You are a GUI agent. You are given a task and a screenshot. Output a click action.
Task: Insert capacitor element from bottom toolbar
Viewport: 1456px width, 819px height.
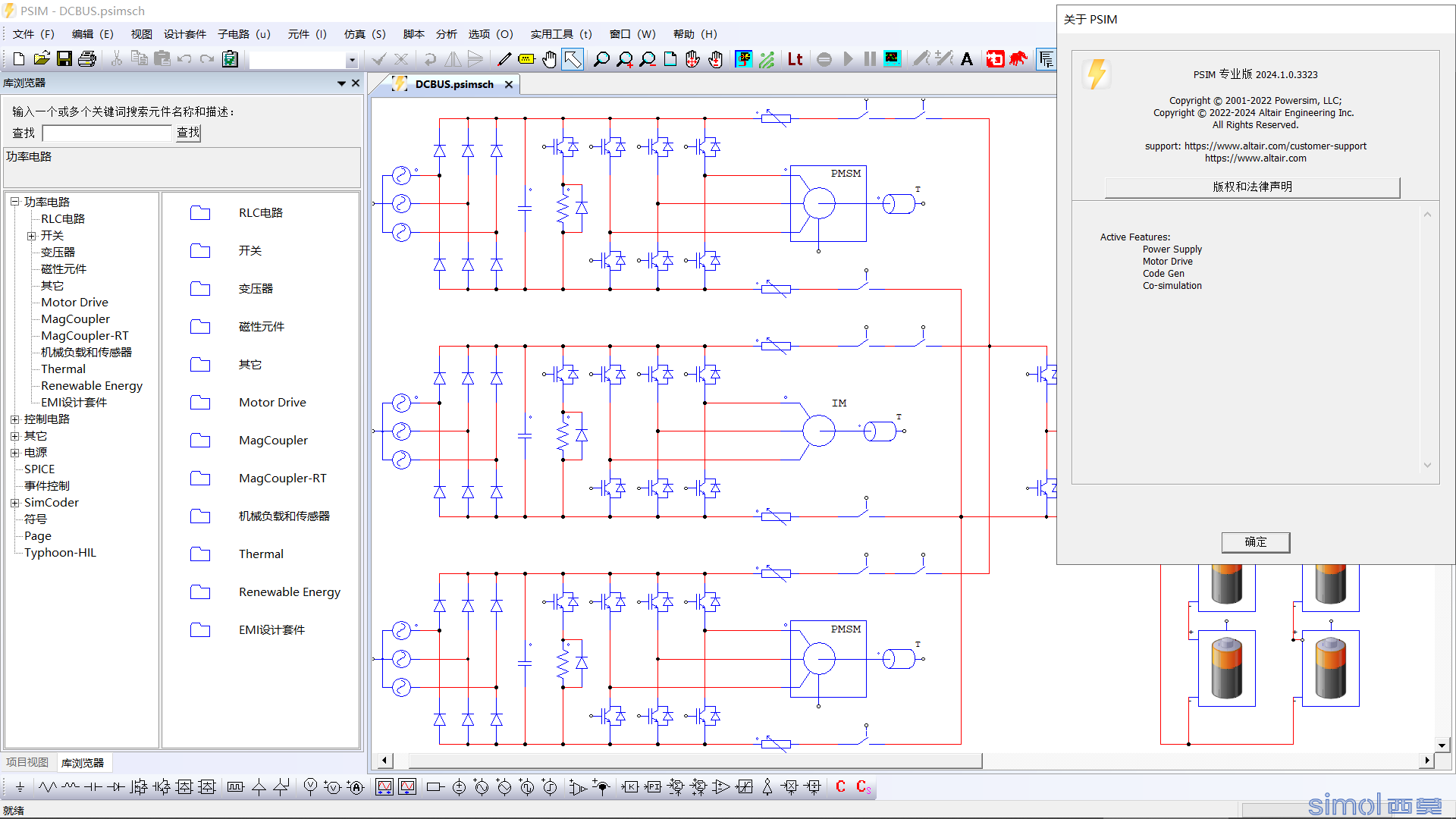(x=93, y=787)
